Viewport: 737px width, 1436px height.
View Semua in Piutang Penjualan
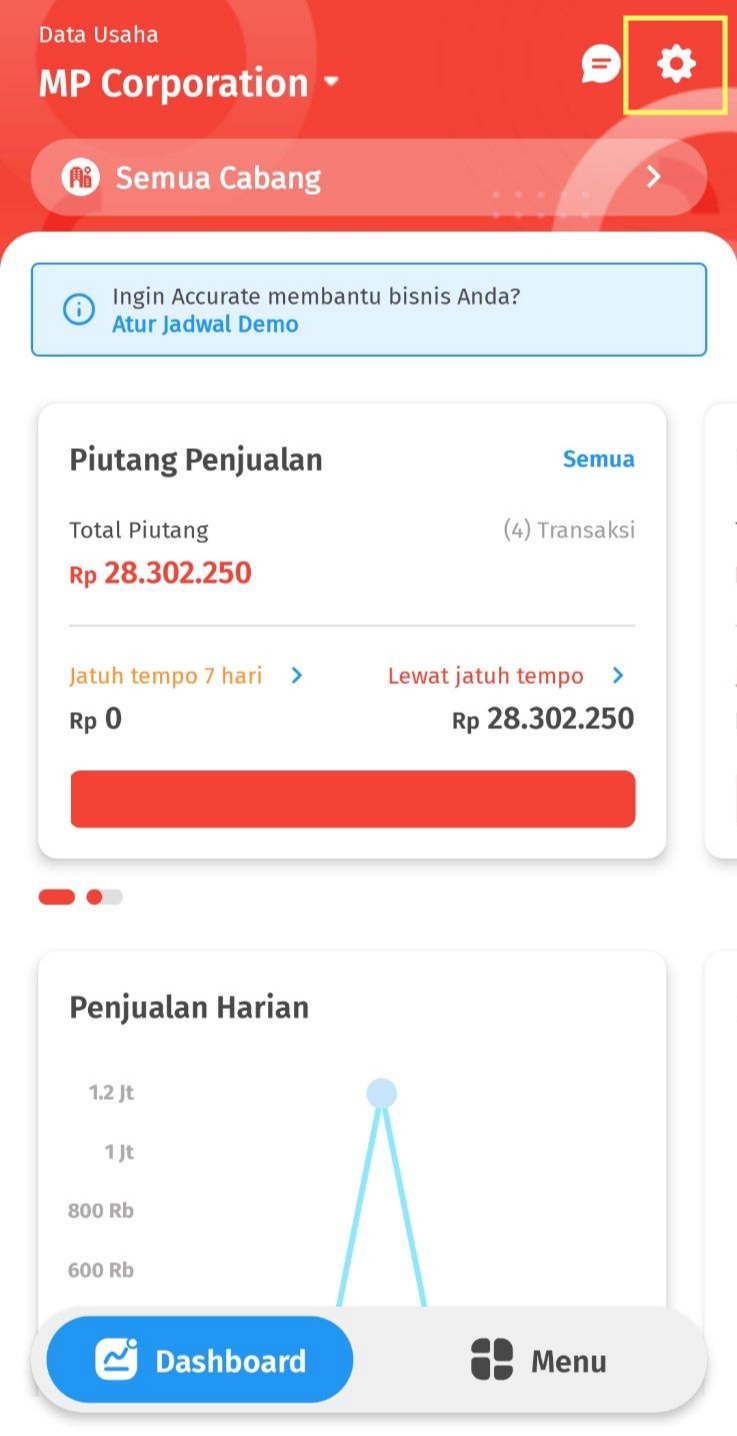pos(598,459)
